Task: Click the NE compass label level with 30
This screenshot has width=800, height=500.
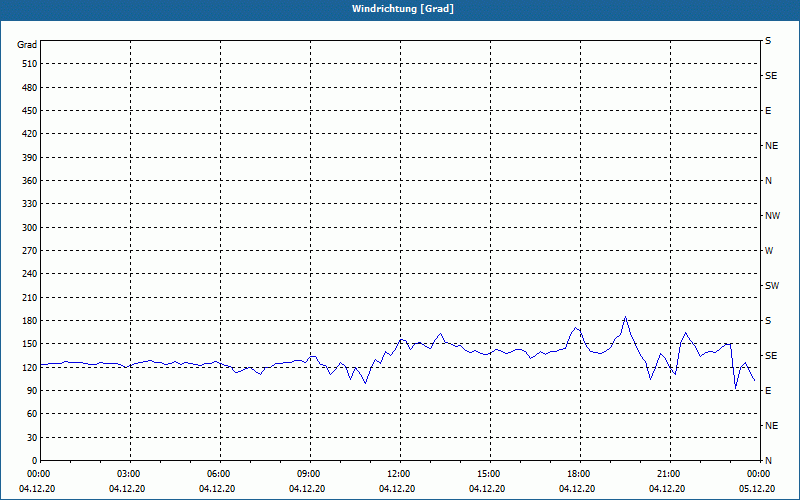Action: 772,426
